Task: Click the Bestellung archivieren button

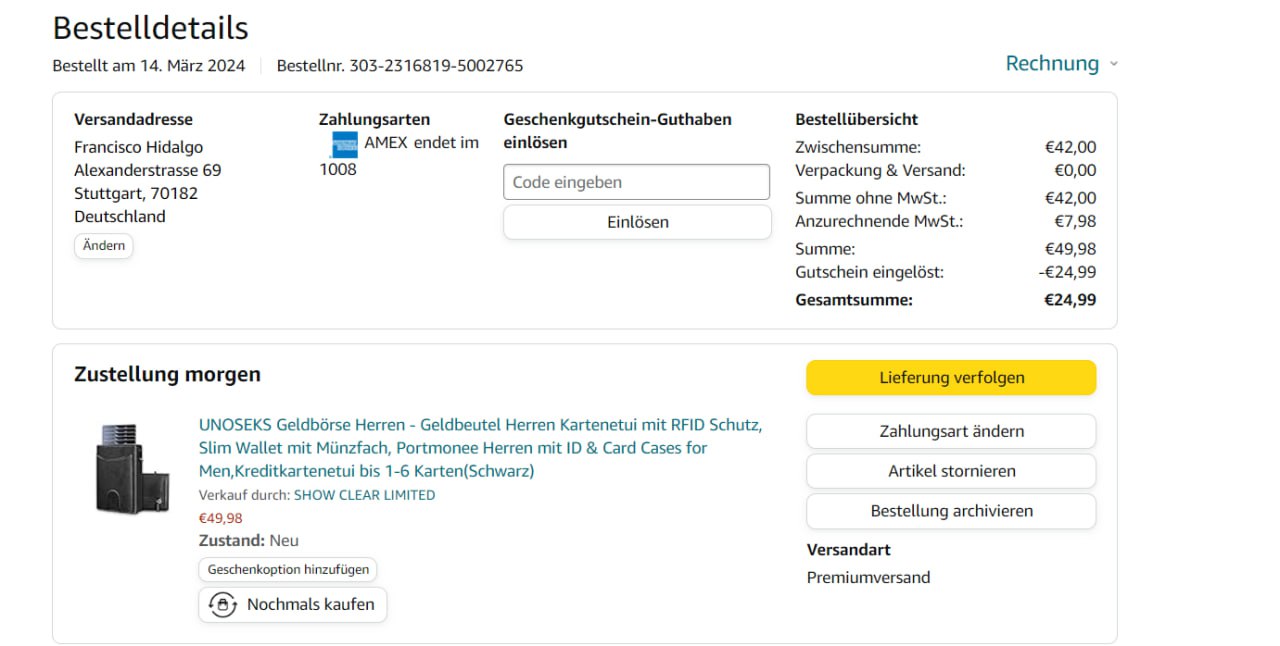Action: click(x=951, y=511)
